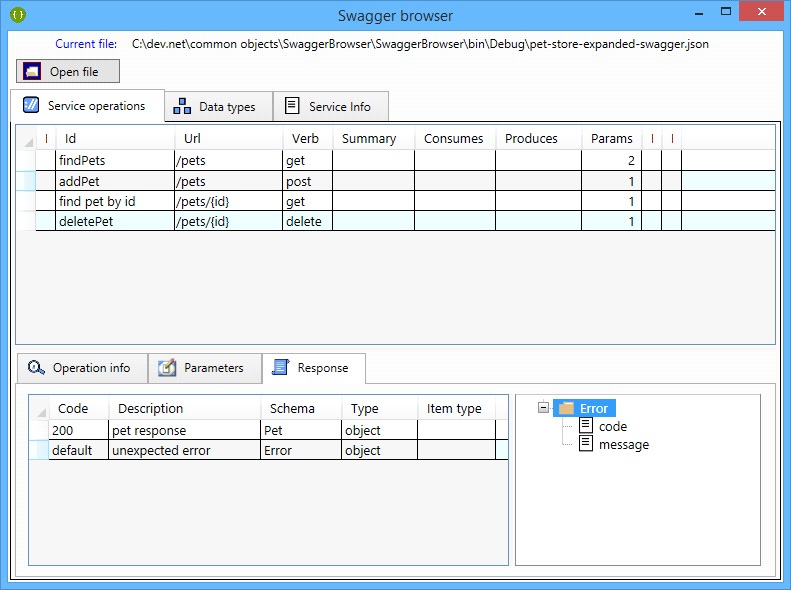Click the post verb cell
Viewport: 791px width, 590px height.
pos(308,181)
